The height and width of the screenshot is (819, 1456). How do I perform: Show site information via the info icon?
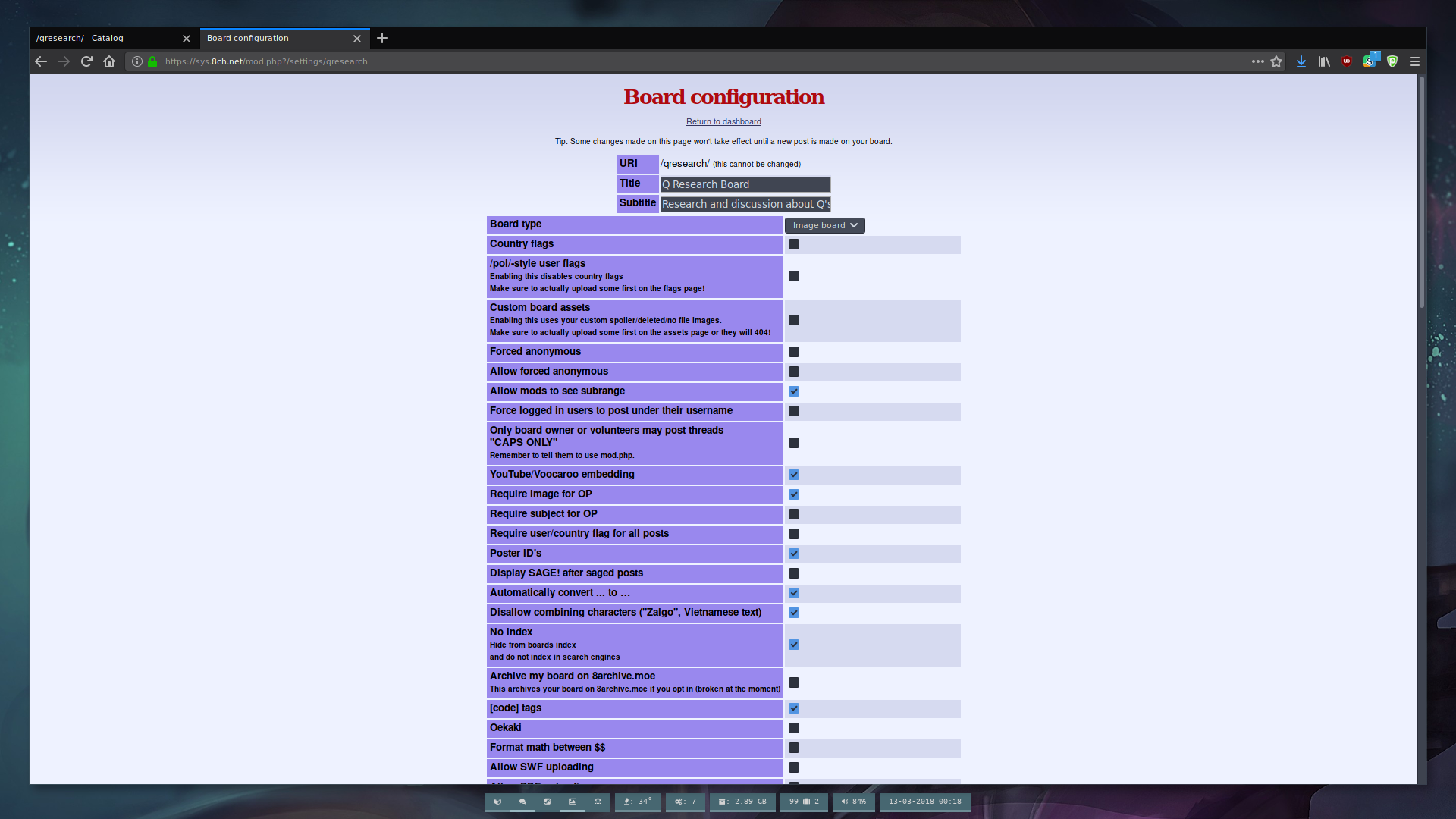click(x=137, y=61)
